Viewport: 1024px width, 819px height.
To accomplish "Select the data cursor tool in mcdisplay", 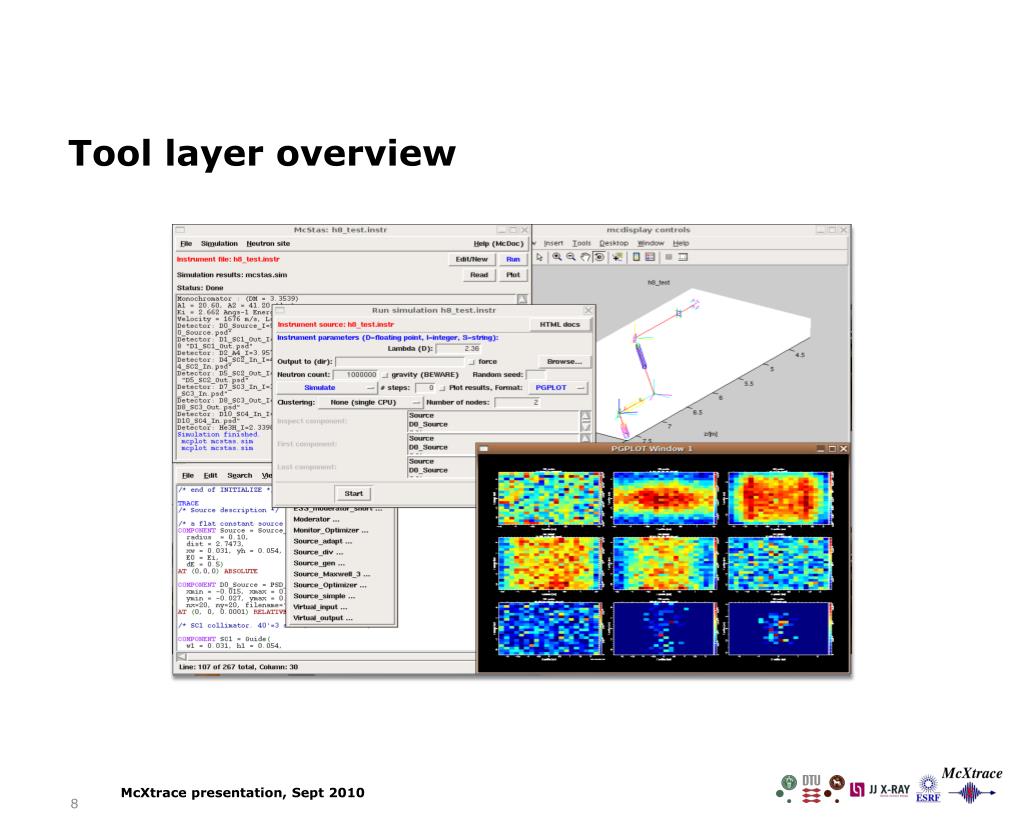I will (x=616, y=257).
